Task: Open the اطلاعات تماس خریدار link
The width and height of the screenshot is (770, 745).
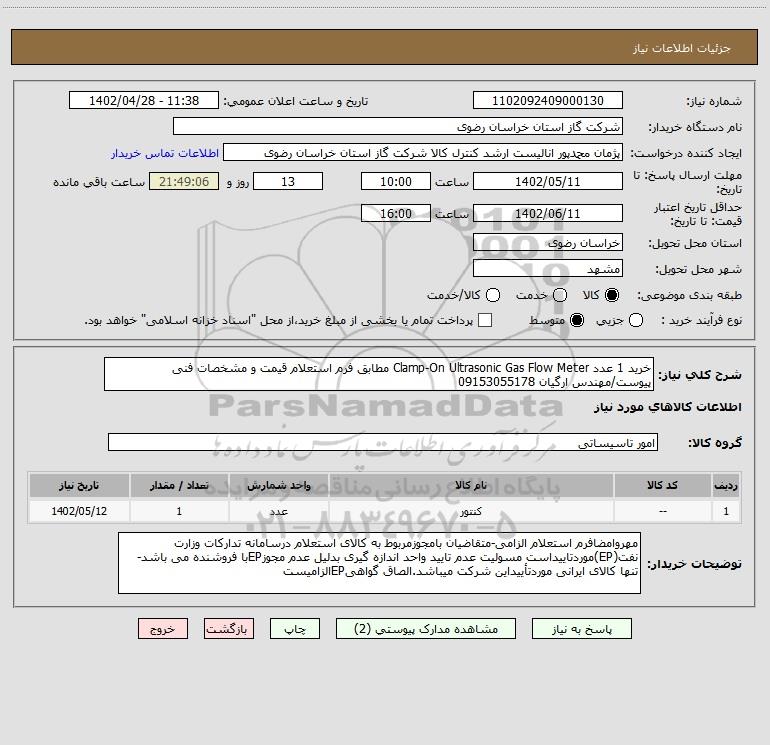Action: [165, 153]
